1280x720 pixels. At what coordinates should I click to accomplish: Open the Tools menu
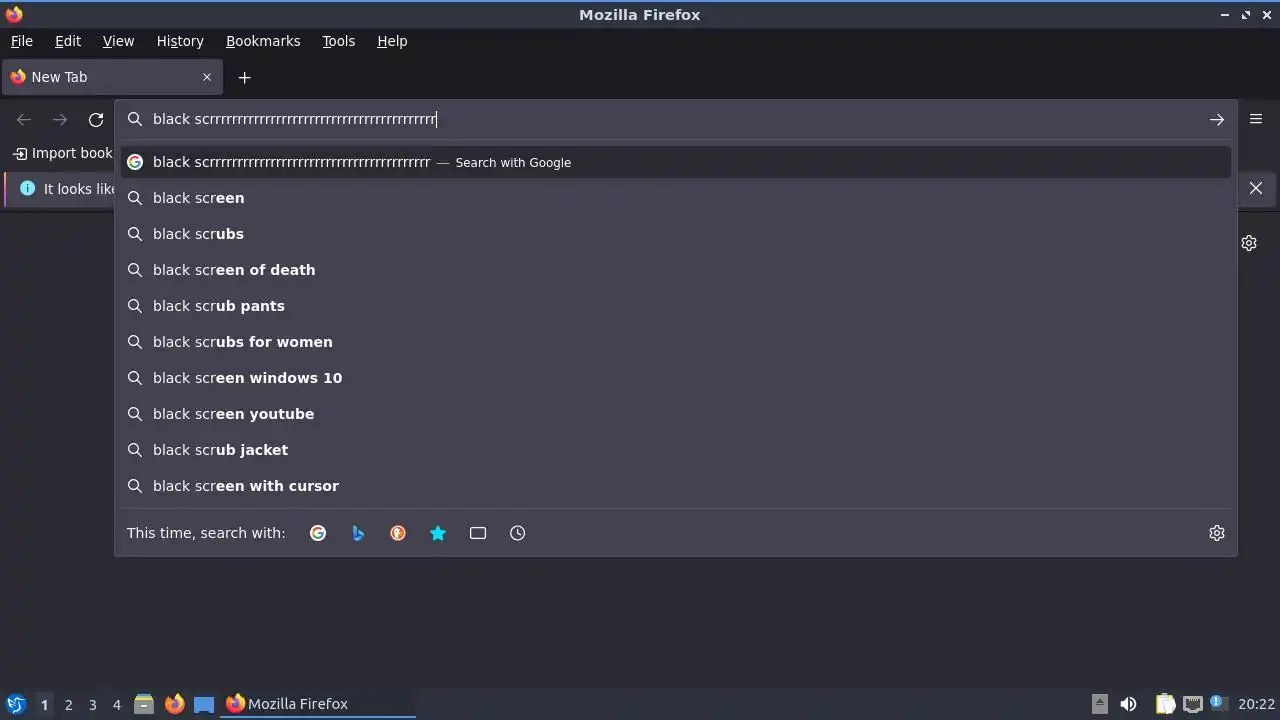click(338, 41)
